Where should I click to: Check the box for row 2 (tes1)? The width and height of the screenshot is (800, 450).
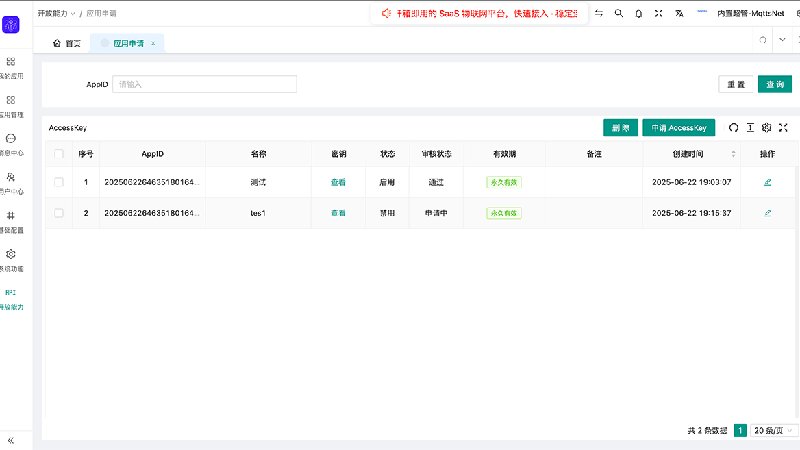[x=59, y=213]
